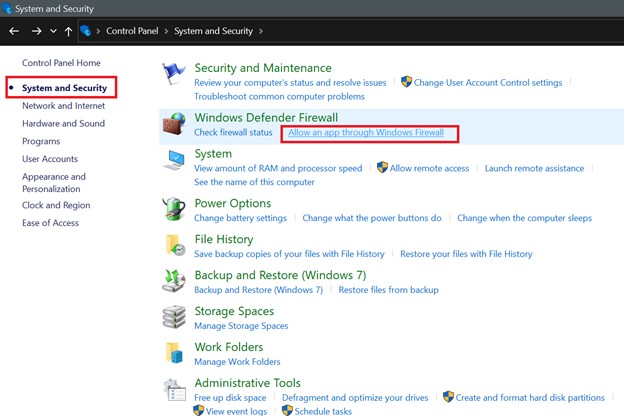Image resolution: width=624 pixels, height=416 pixels.
Task: Click the File History folder icon
Action: coord(175,245)
